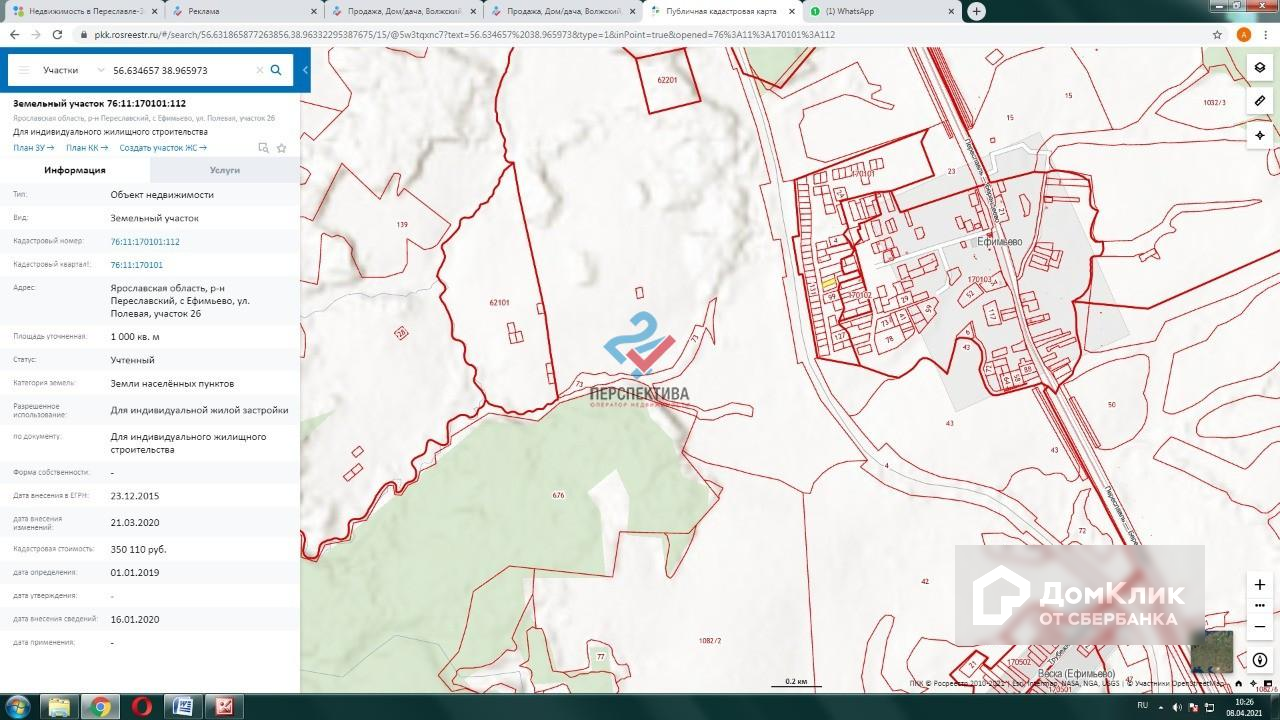Switch basemap using satellite thumbnail
Viewport: 1280px width, 720px height.
[x=1212, y=651]
